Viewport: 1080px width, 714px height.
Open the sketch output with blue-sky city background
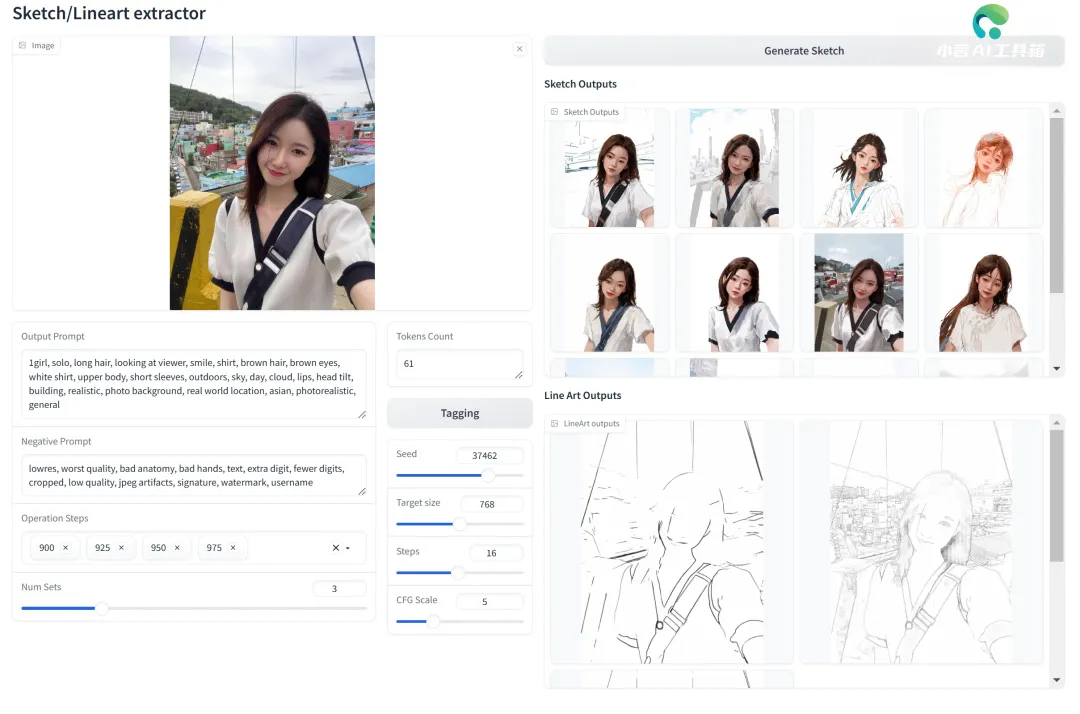[x=734, y=168]
